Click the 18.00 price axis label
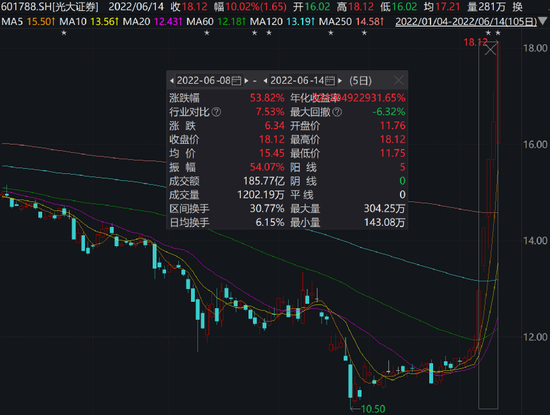The height and width of the screenshot is (415, 550). pos(535,48)
